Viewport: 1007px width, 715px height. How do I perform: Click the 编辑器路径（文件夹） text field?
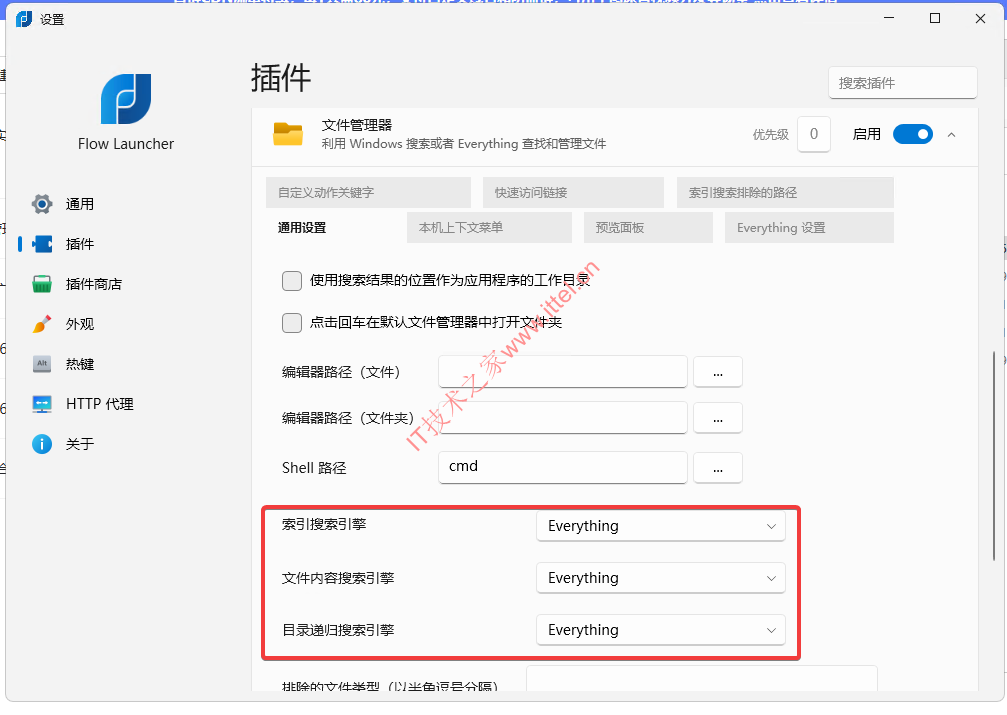point(563,418)
